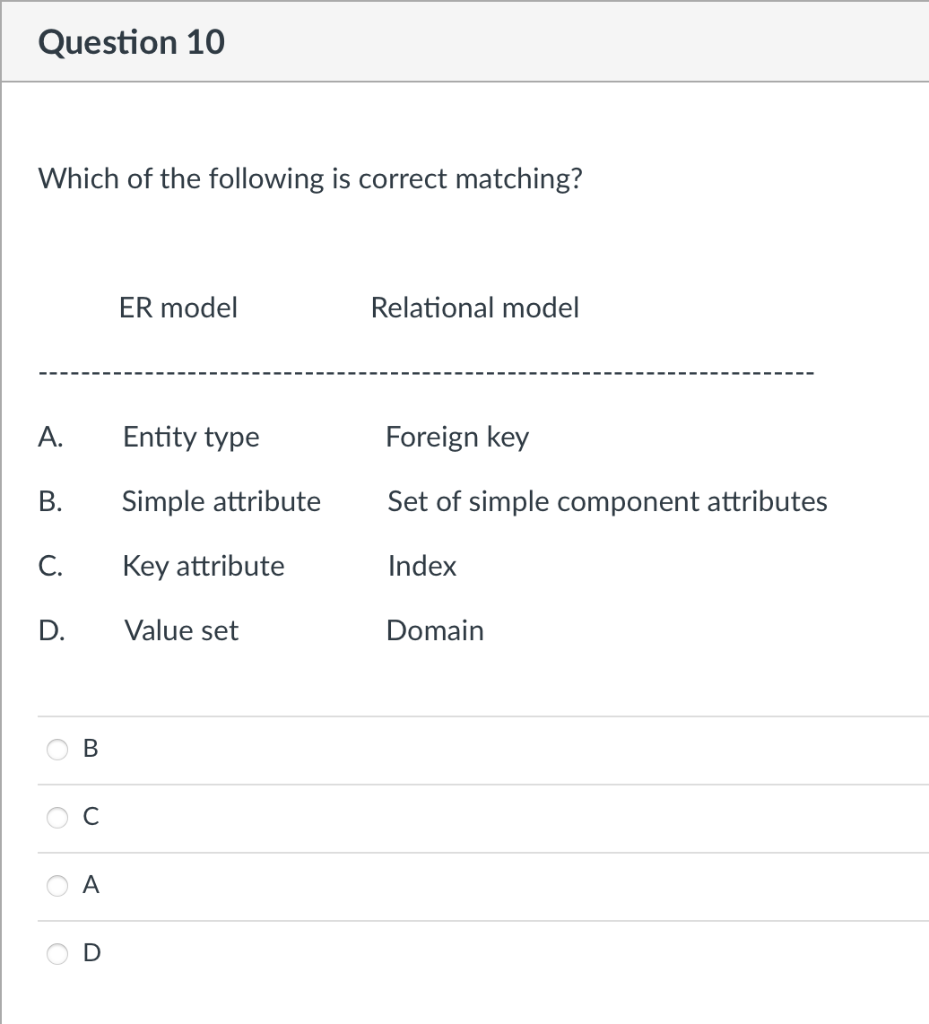929x1024 pixels.
Task: Click row letter 'D.' beside Value set
Action: 52,631
